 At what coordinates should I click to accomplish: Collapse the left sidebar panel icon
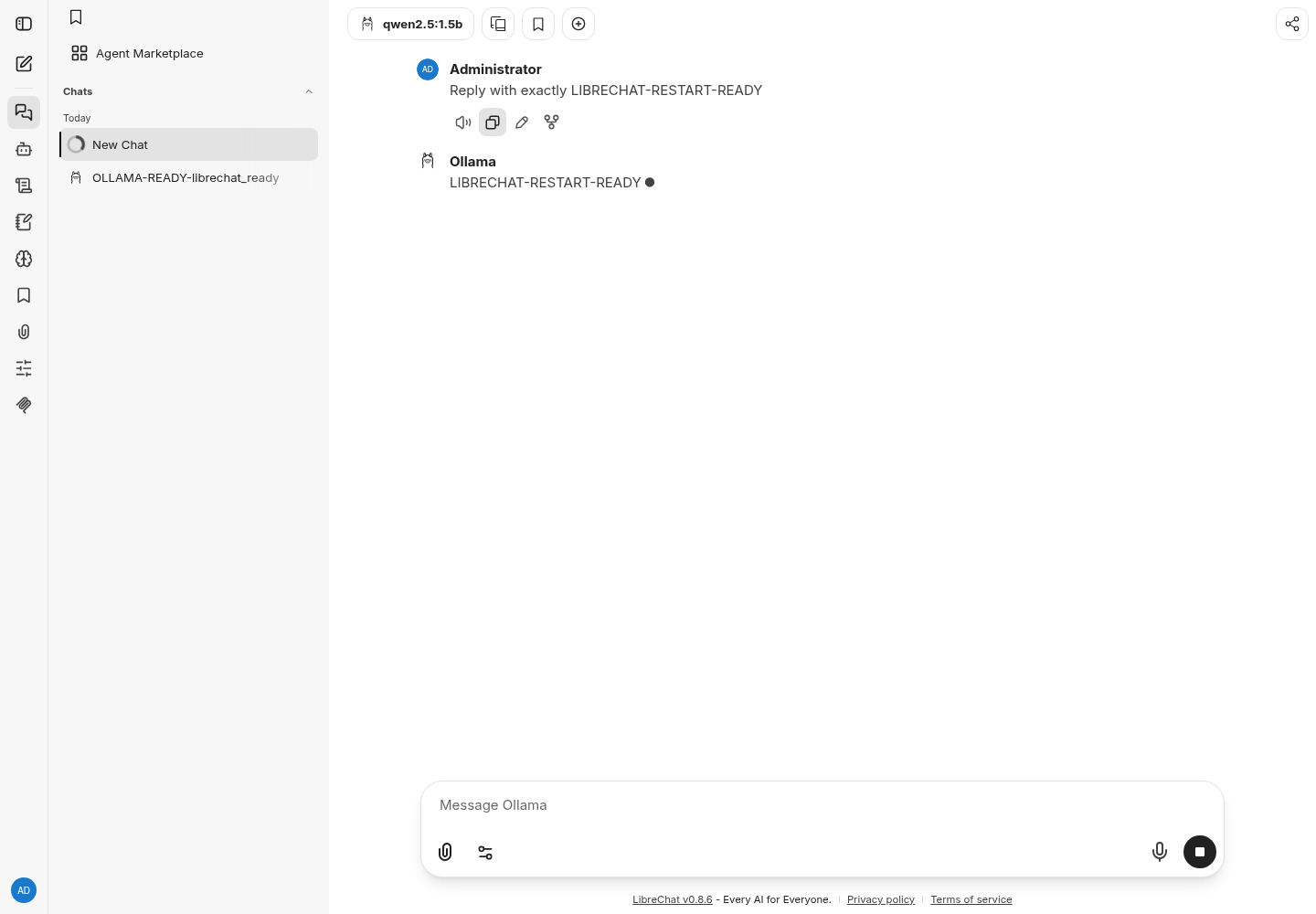point(24,24)
